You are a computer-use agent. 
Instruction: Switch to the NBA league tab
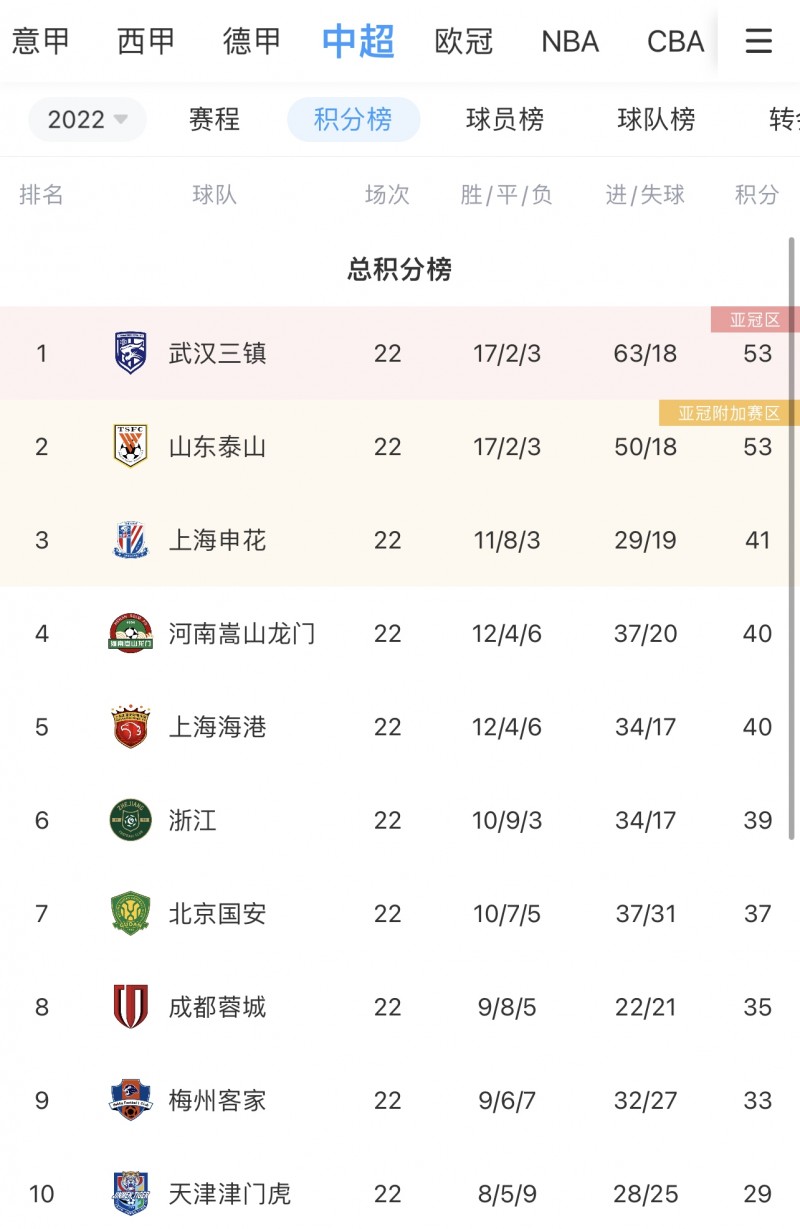click(570, 41)
